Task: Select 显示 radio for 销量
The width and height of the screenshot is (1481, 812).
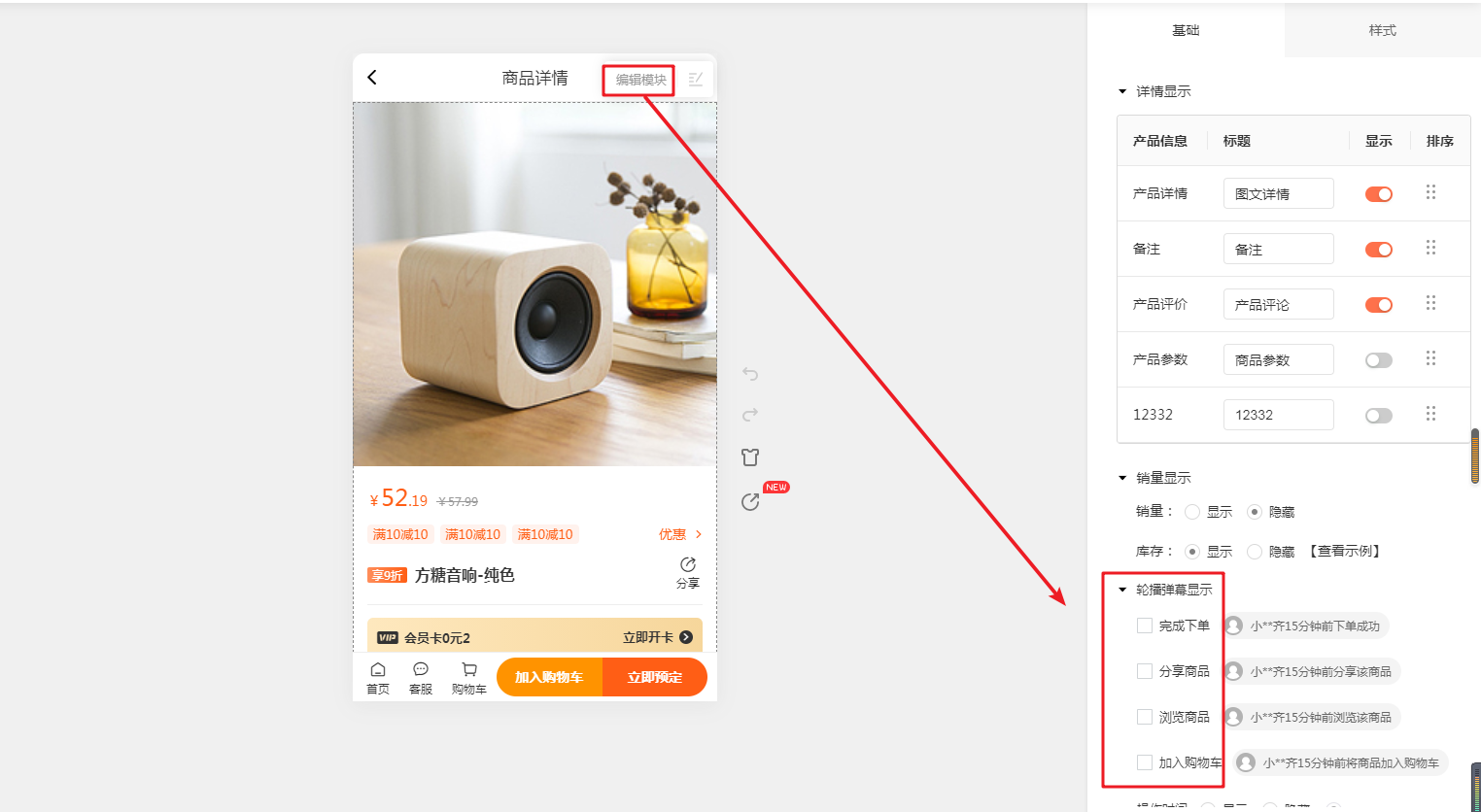Action: tap(1192, 512)
